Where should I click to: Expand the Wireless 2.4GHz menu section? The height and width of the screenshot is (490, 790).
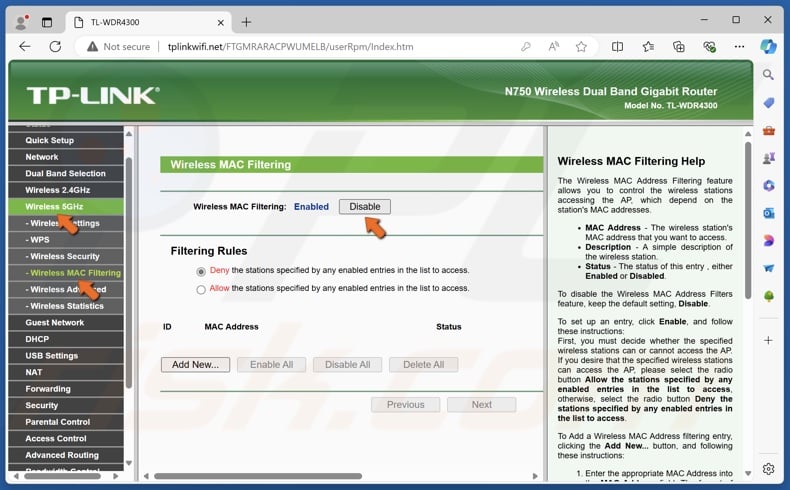click(x=57, y=190)
